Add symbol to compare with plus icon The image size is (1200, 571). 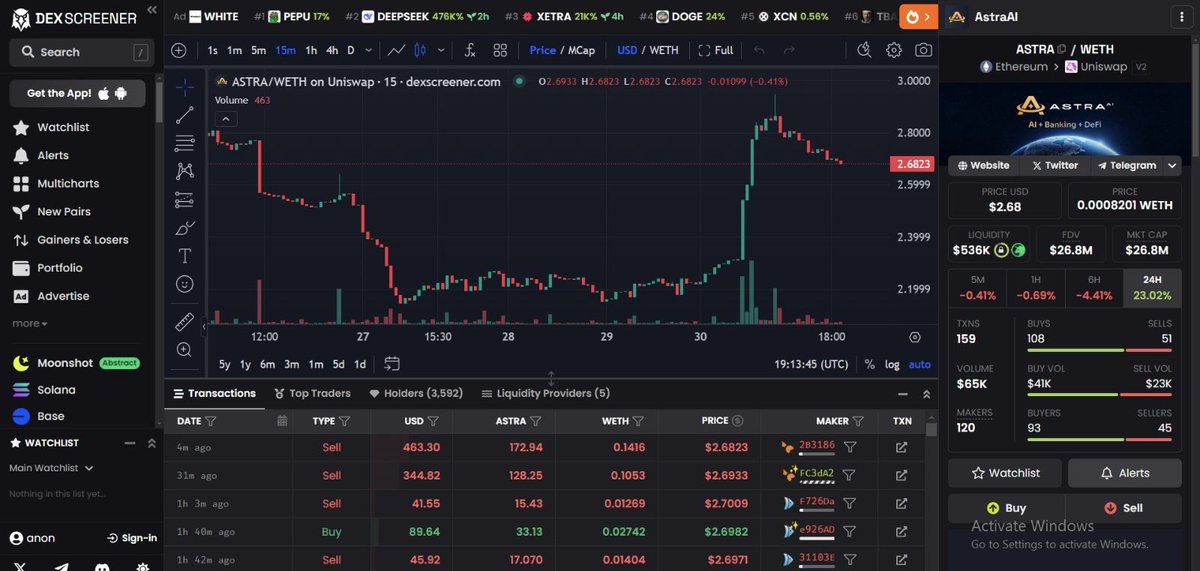[178, 50]
